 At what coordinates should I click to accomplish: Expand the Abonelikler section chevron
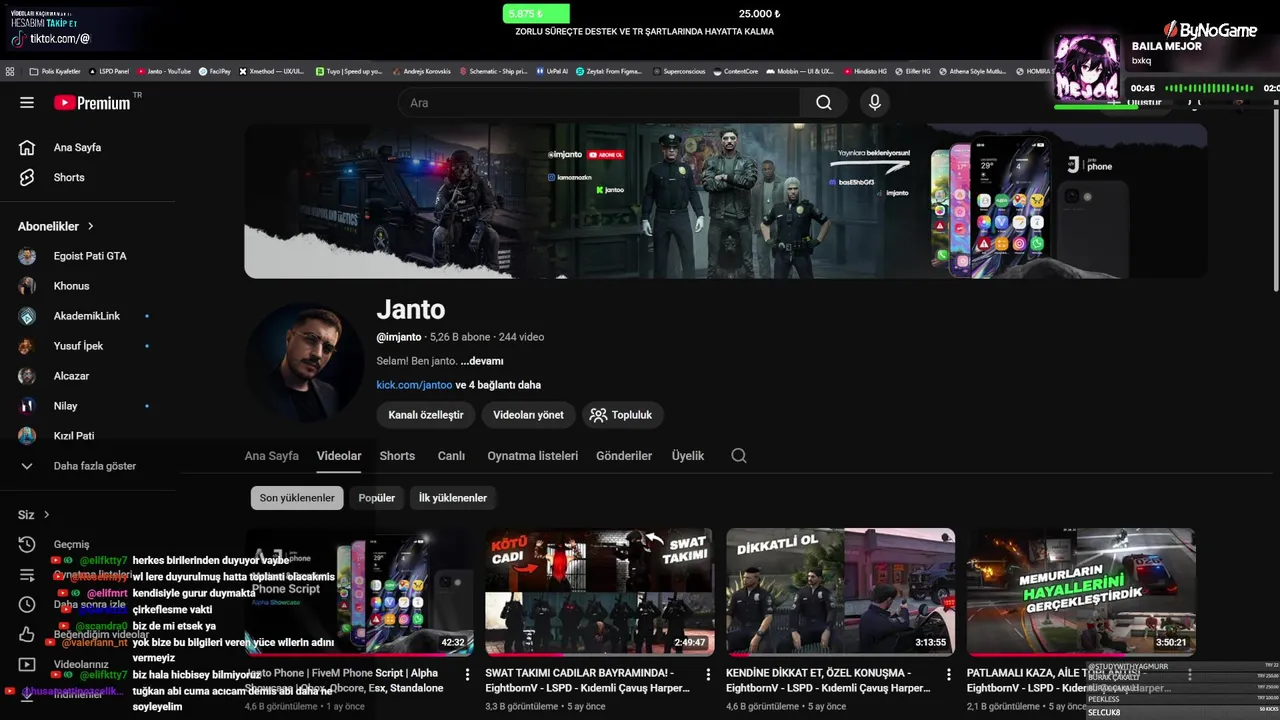(90, 227)
